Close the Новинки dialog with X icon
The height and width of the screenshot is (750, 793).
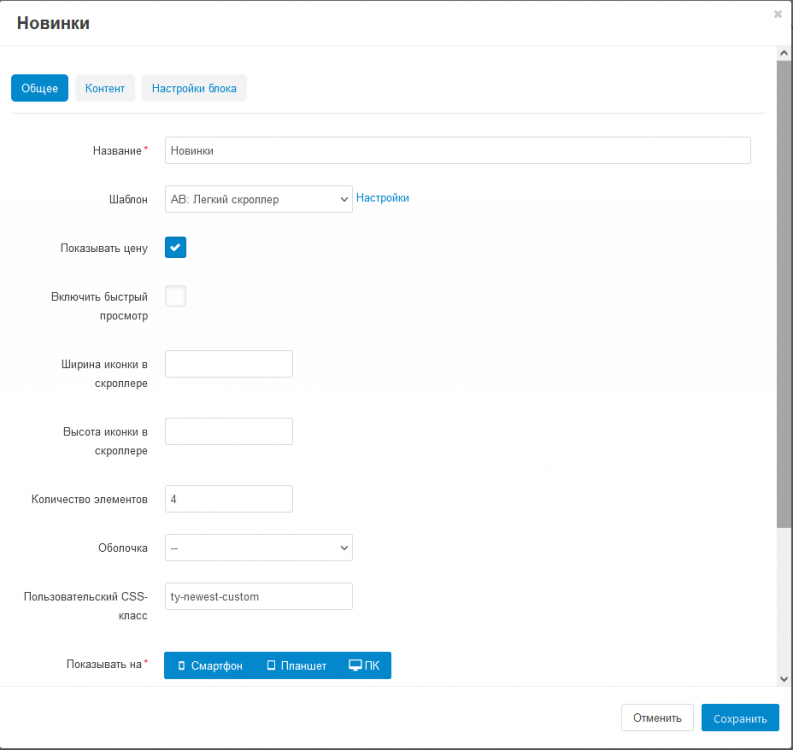[778, 14]
